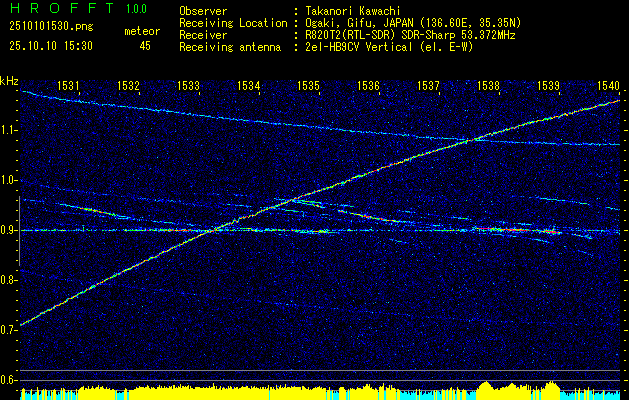Click the 0.7 kHz axis label

[x=9, y=330]
